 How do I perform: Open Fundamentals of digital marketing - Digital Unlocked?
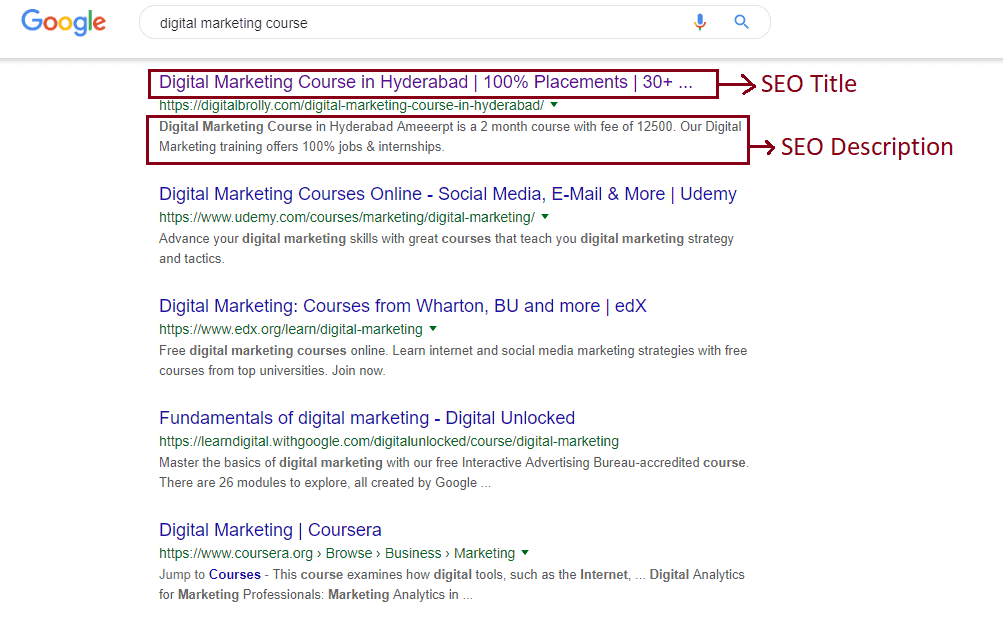pos(367,418)
